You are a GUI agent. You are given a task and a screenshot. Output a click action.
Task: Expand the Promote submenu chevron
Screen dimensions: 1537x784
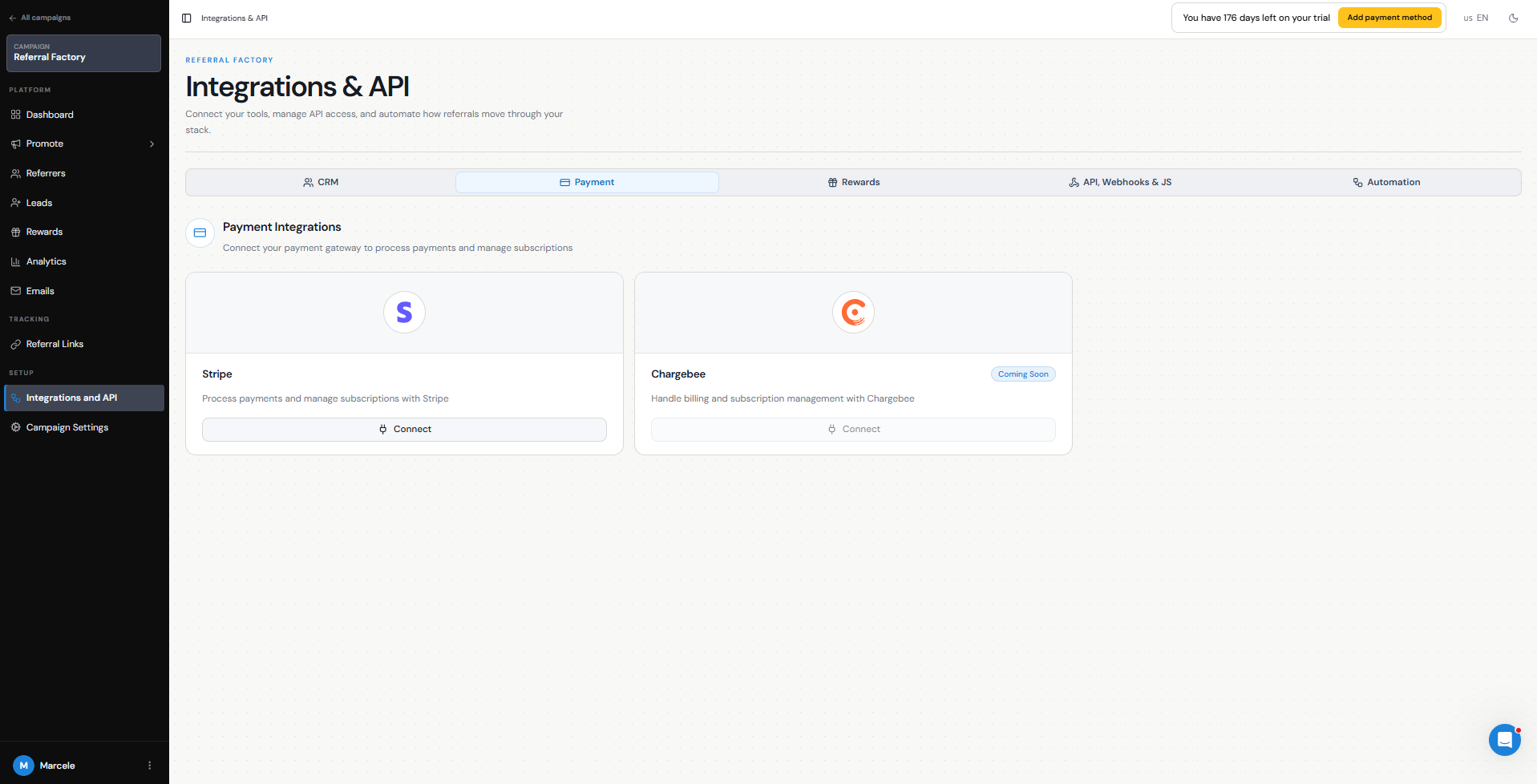click(152, 144)
